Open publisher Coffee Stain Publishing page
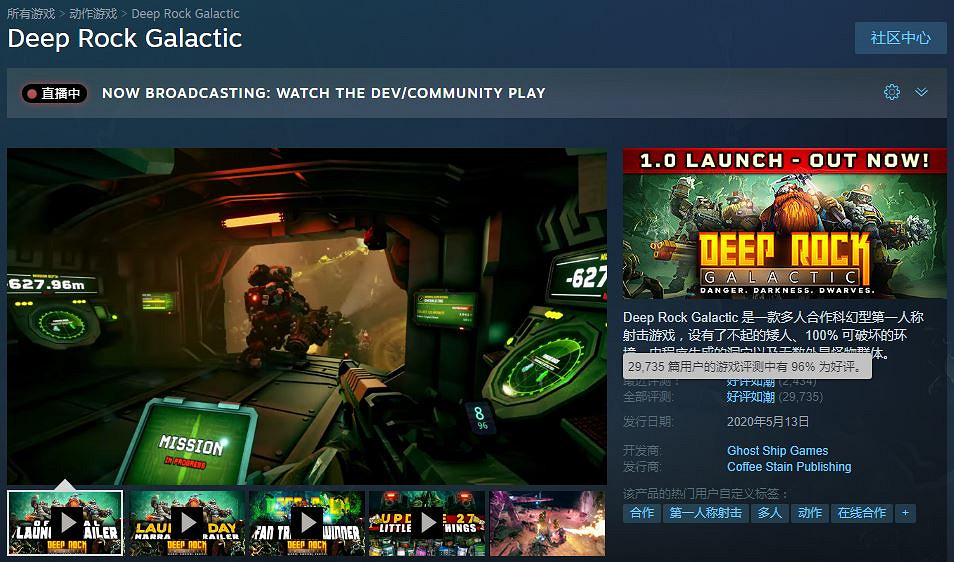Screen dimensions: 954x562 (x=789, y=467)
